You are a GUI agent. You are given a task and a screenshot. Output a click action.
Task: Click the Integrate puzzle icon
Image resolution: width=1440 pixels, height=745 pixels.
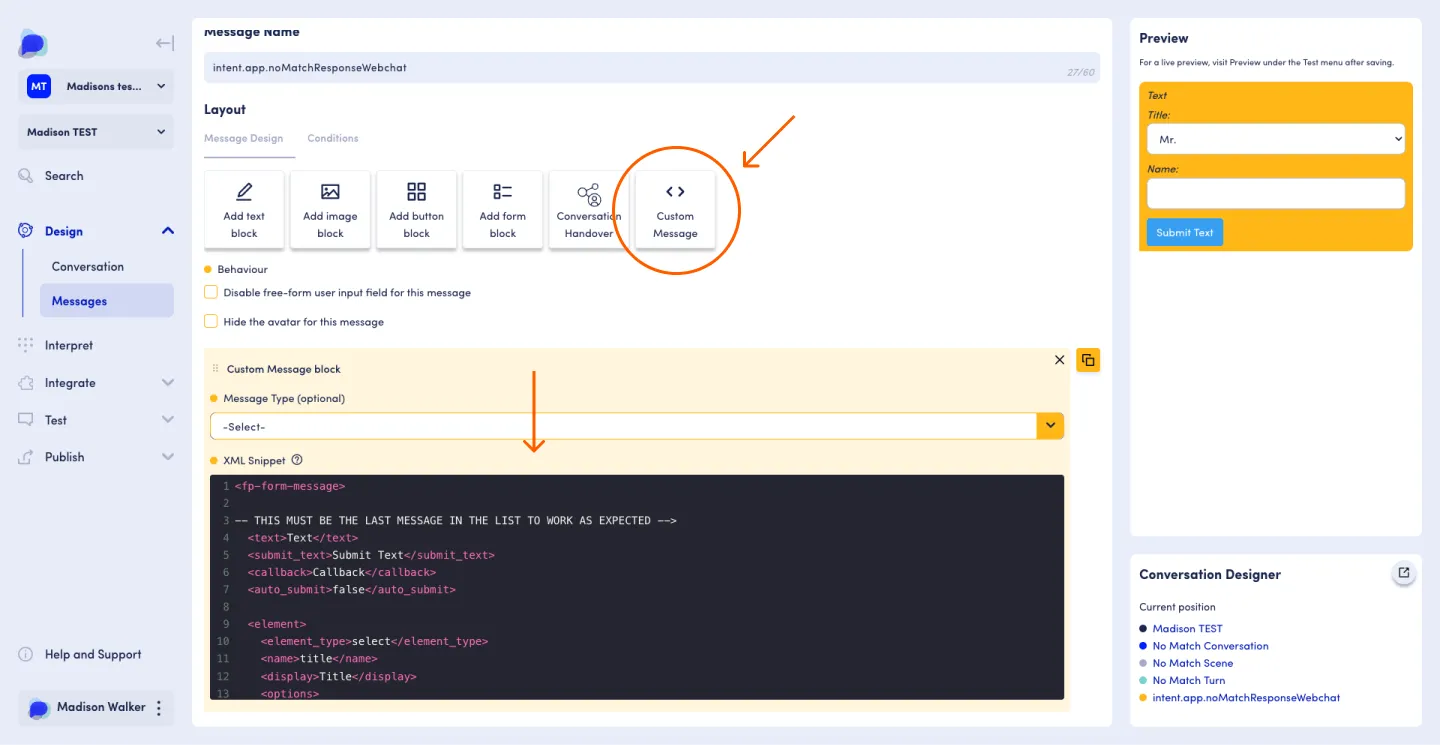(x=26, y=383)
